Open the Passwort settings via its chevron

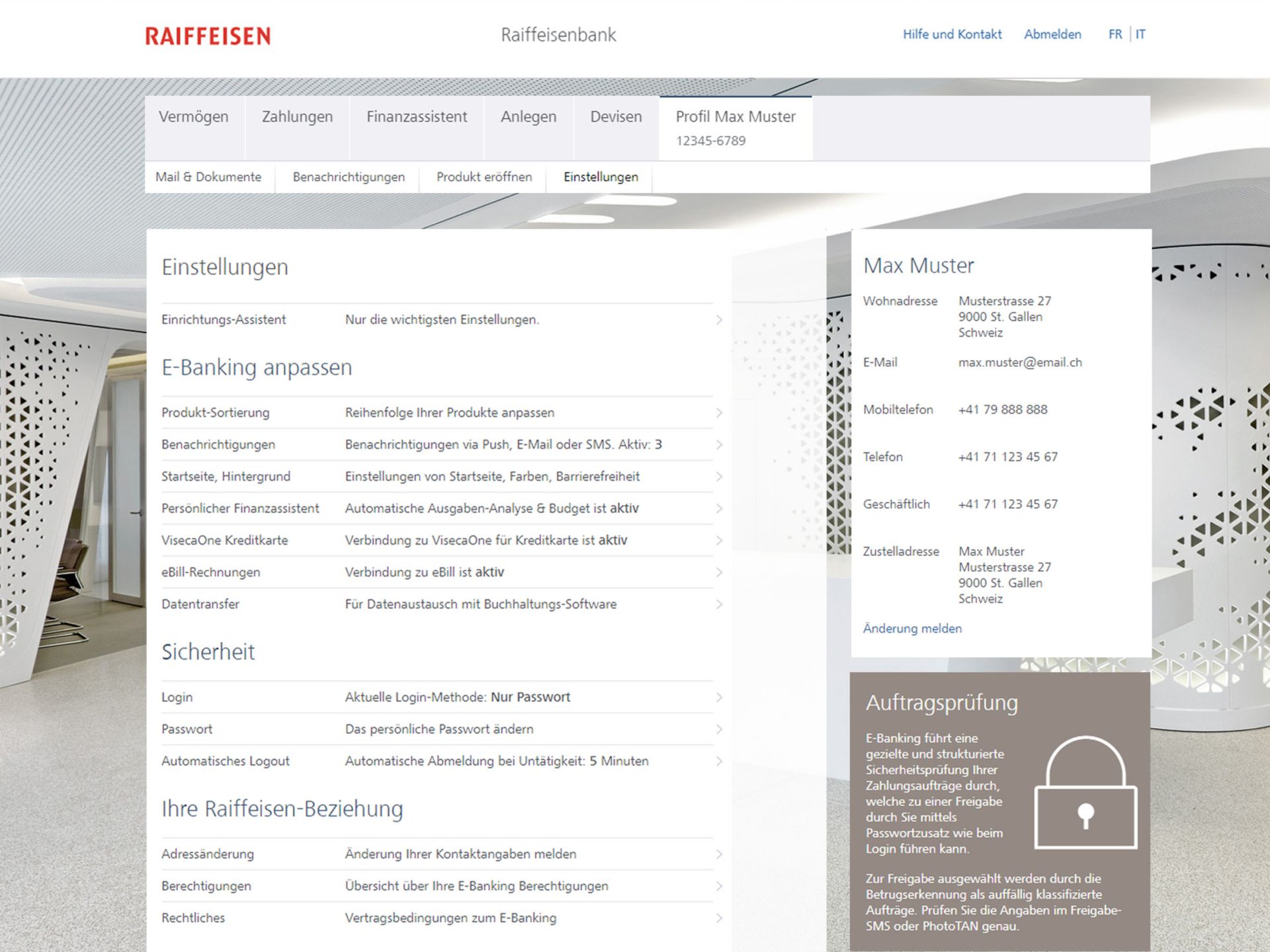click(719, 729)
